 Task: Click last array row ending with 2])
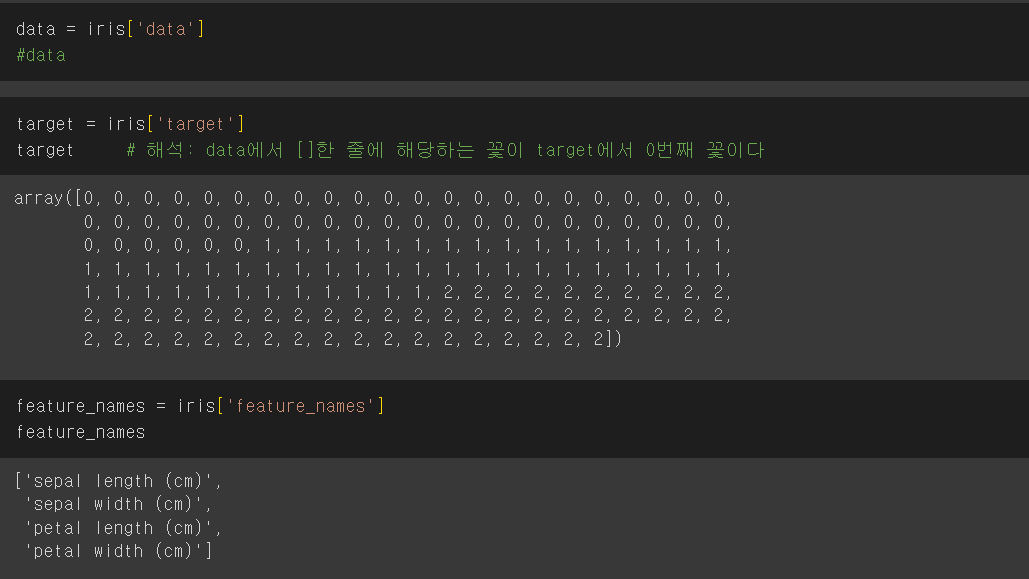[x=352, y=339]
